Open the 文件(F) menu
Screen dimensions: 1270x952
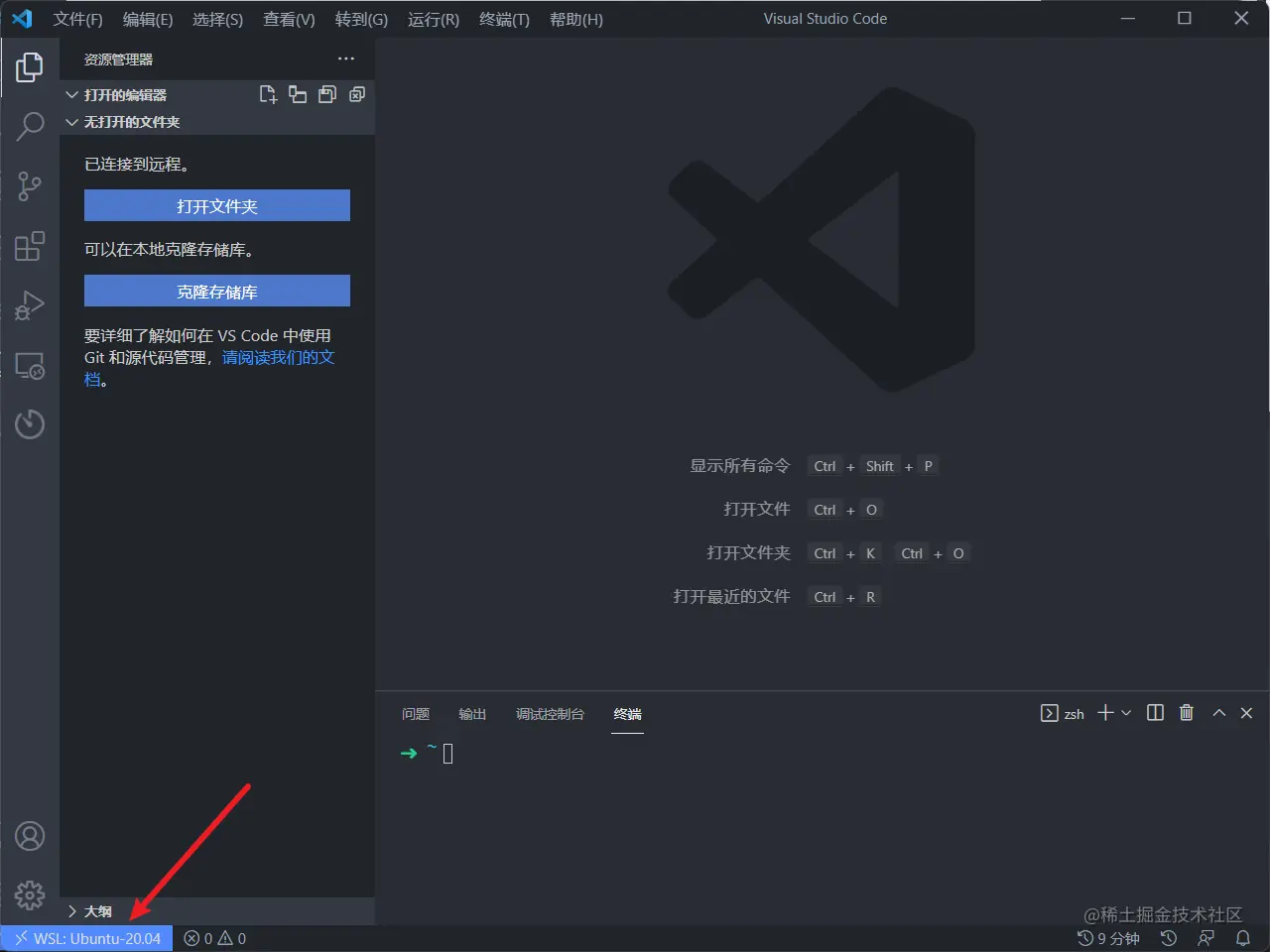click(78, 20)
